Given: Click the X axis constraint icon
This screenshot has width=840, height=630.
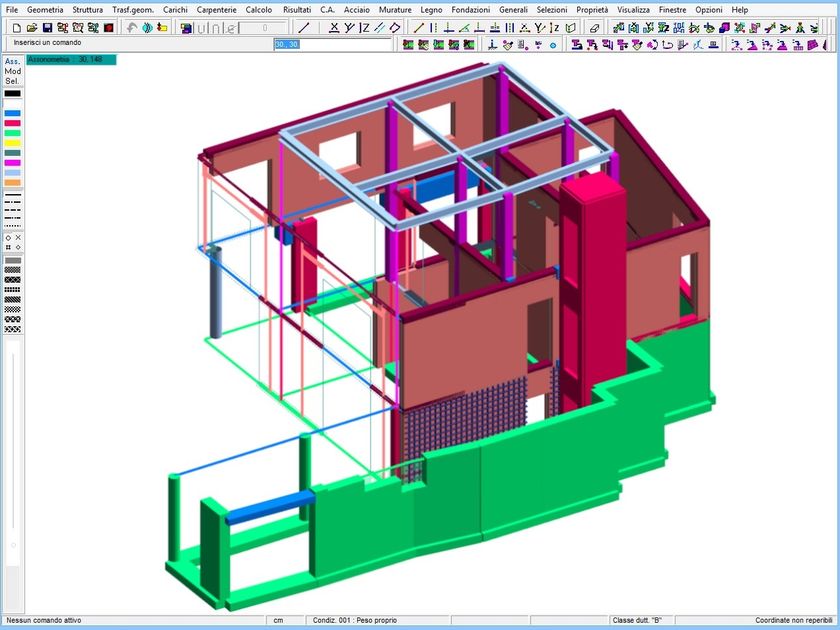Looking at the screenshot, I should click(334, 28).
